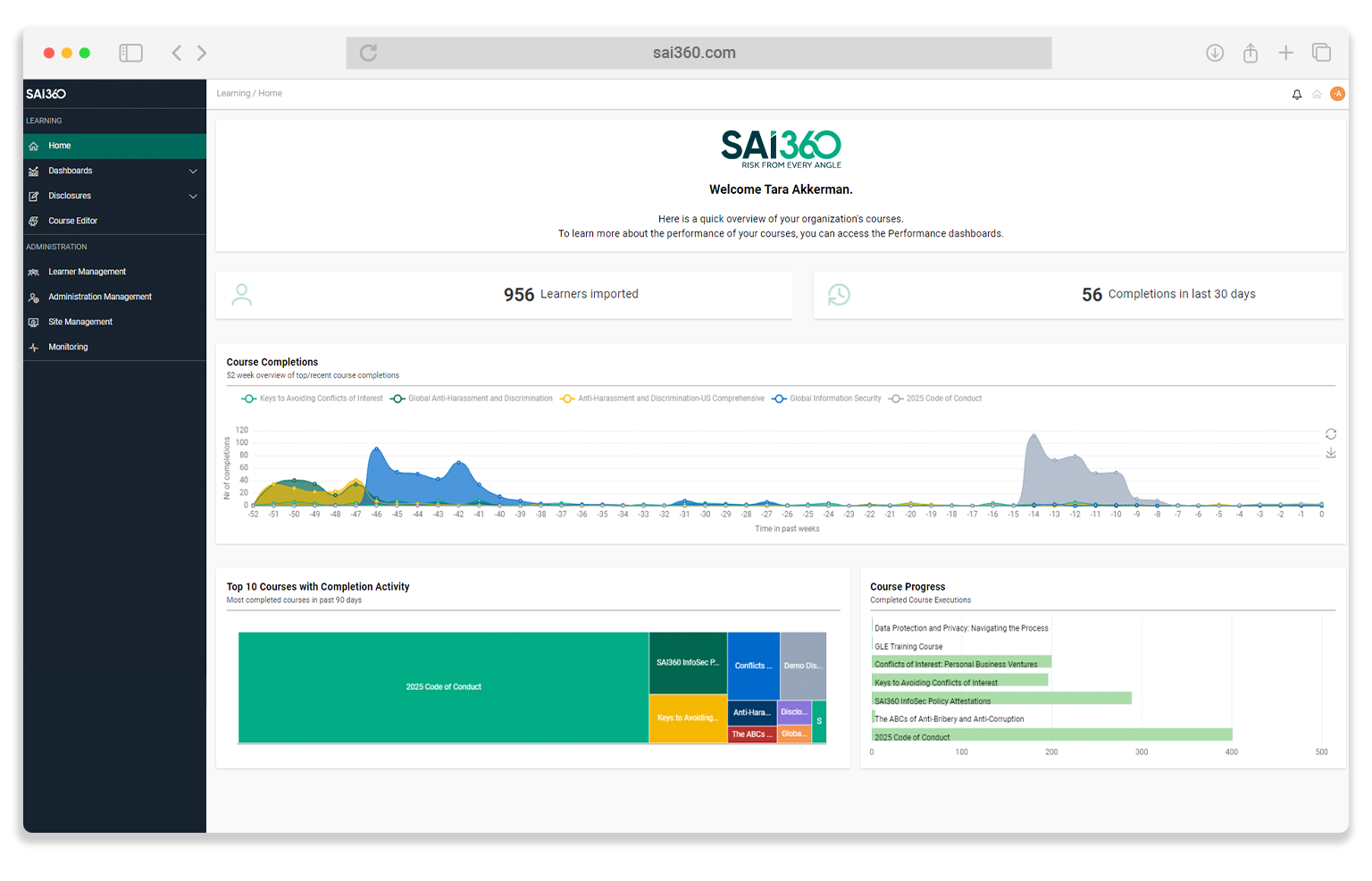Toggle 2025 Code of Conduct legend series
The height and width of the screenshot is (881, 1372).
(x=935, y=399)
